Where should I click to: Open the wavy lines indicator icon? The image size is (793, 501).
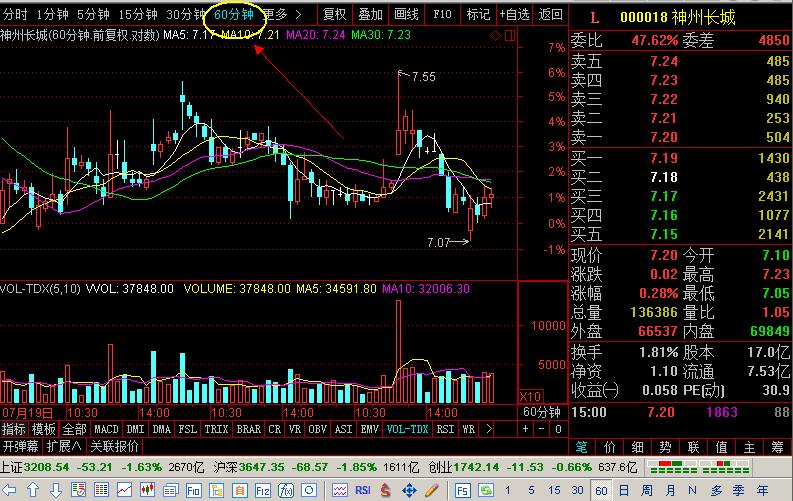click(340, 490)
